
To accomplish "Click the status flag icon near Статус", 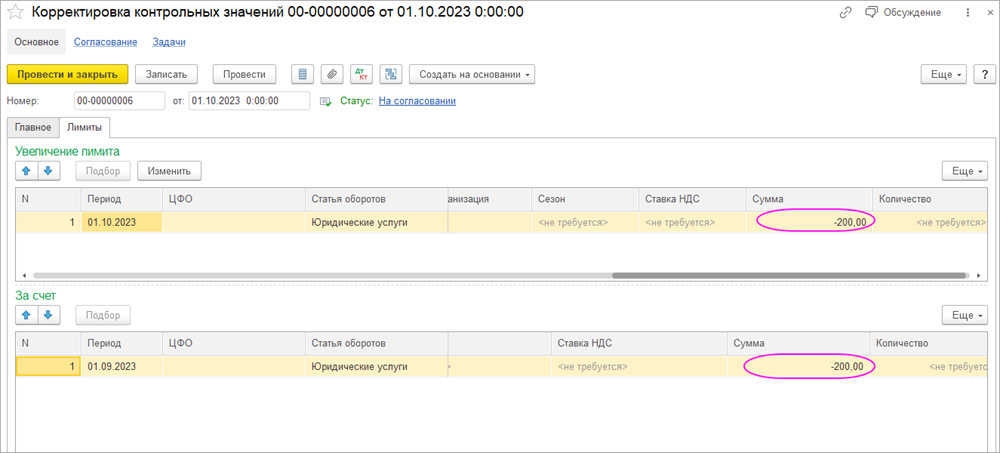I will pyautogui.click(x=325, y=101).
